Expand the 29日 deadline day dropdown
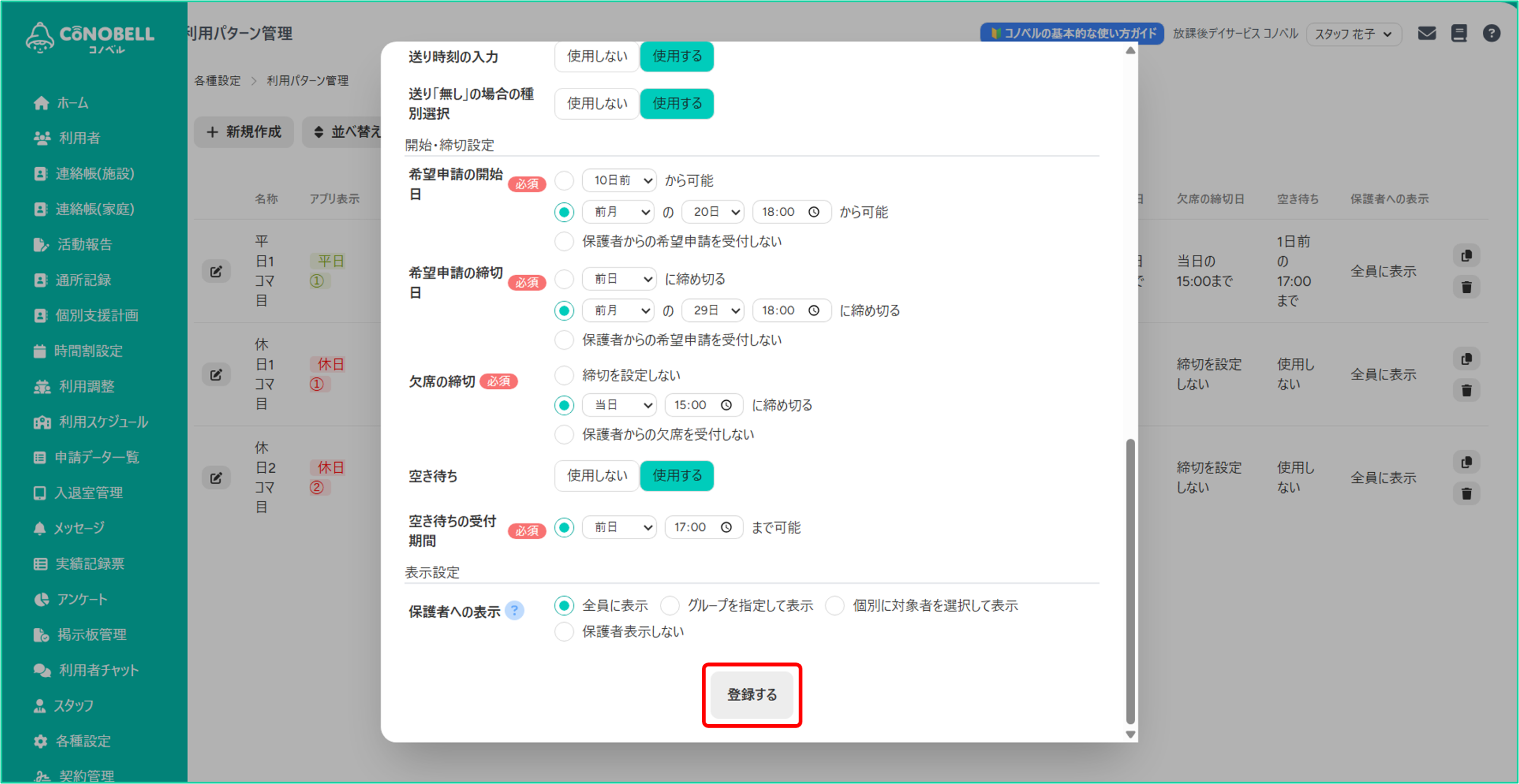This screenshot has height=784, width=1519. point(713,310)
